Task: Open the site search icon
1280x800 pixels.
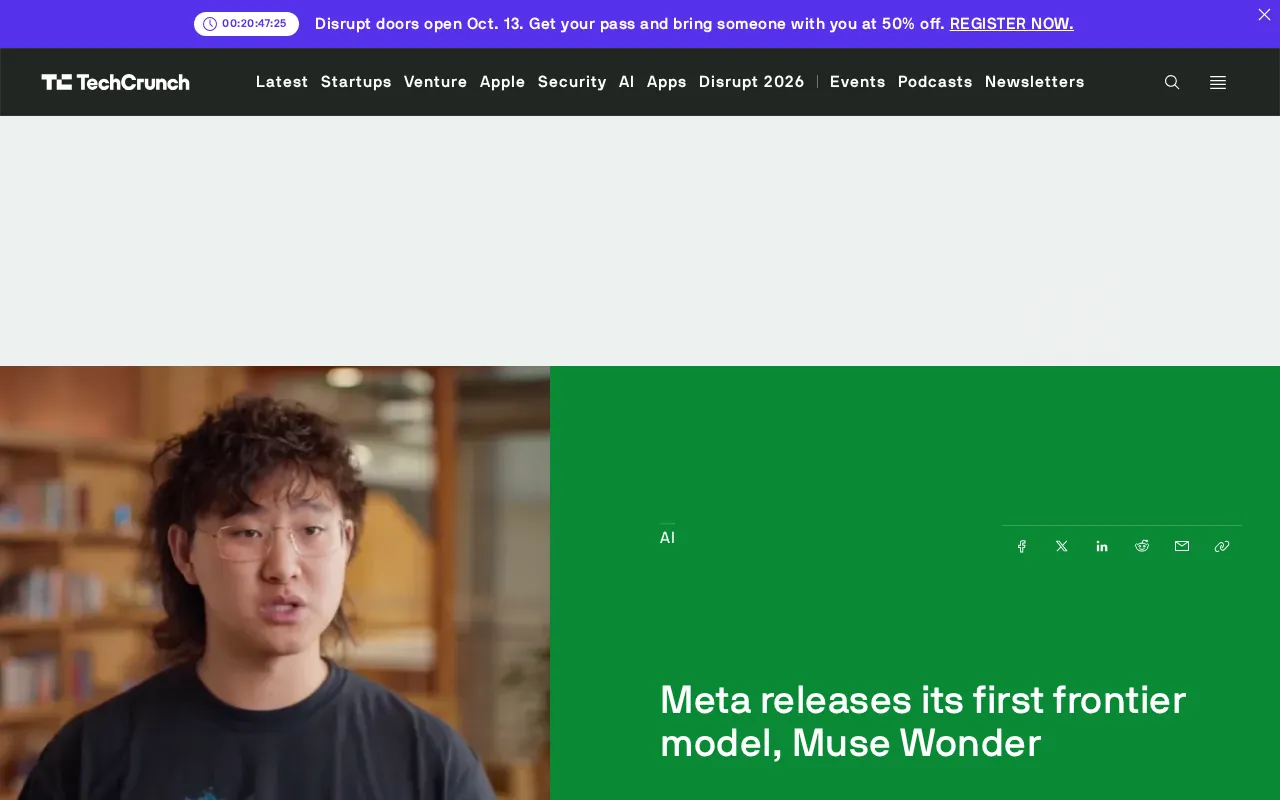Action: (1172, 82)
